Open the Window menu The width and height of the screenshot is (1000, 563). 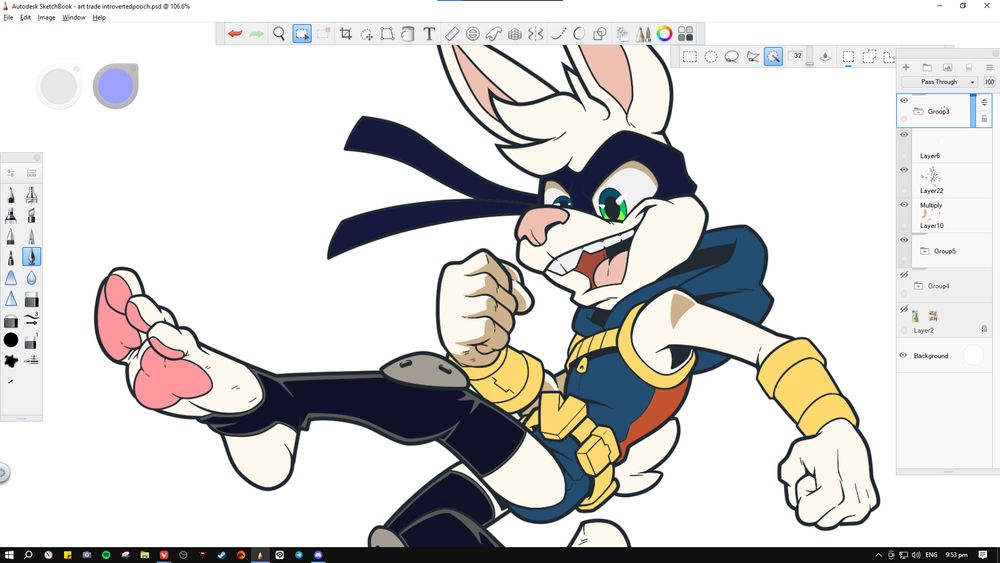pyautogui.click(x=73, y=17)
